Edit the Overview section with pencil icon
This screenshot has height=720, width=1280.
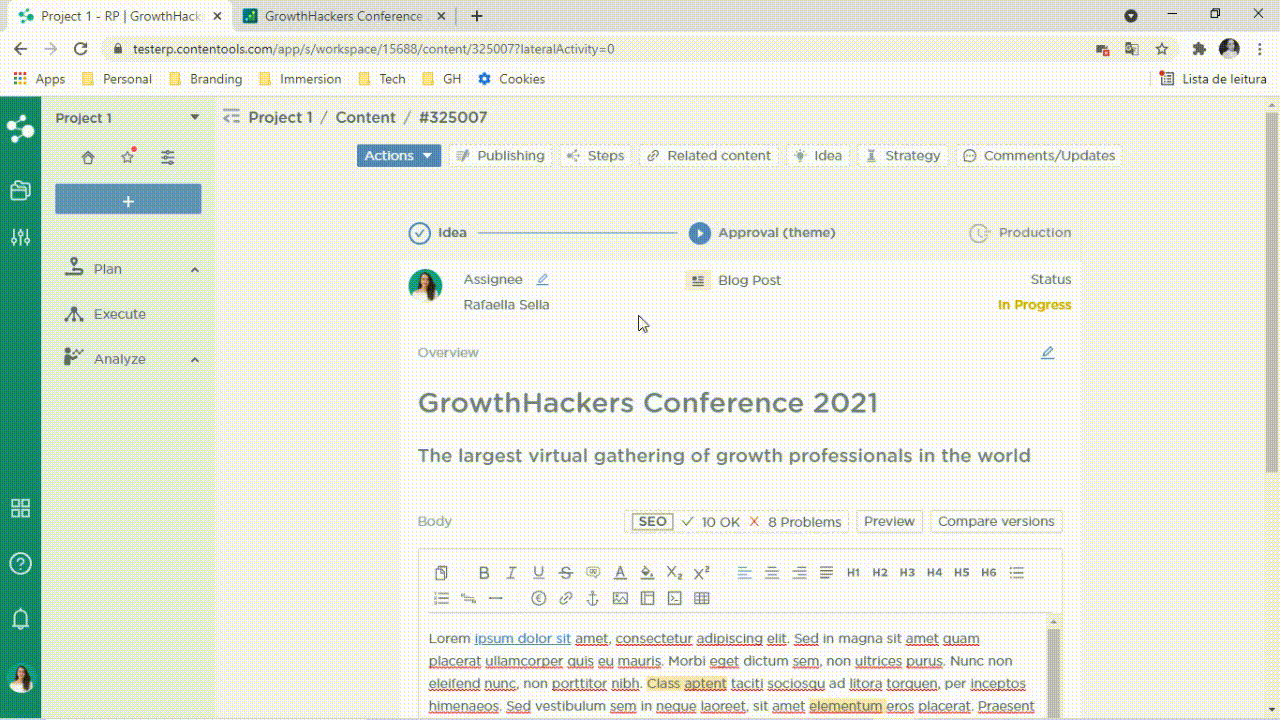pyautogui.click(x=1047, y=353)
